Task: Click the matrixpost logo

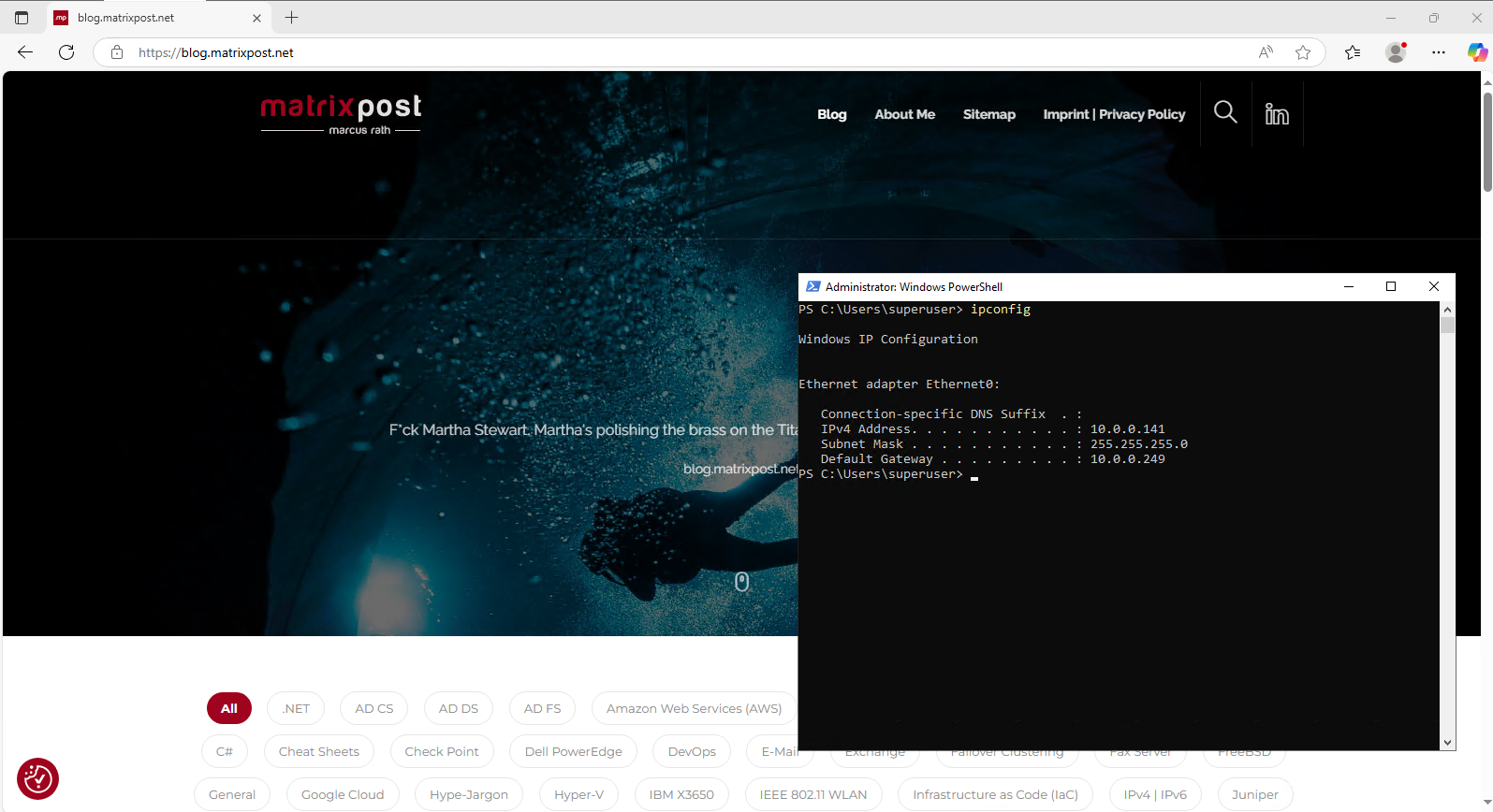Action: click(341, 114)
